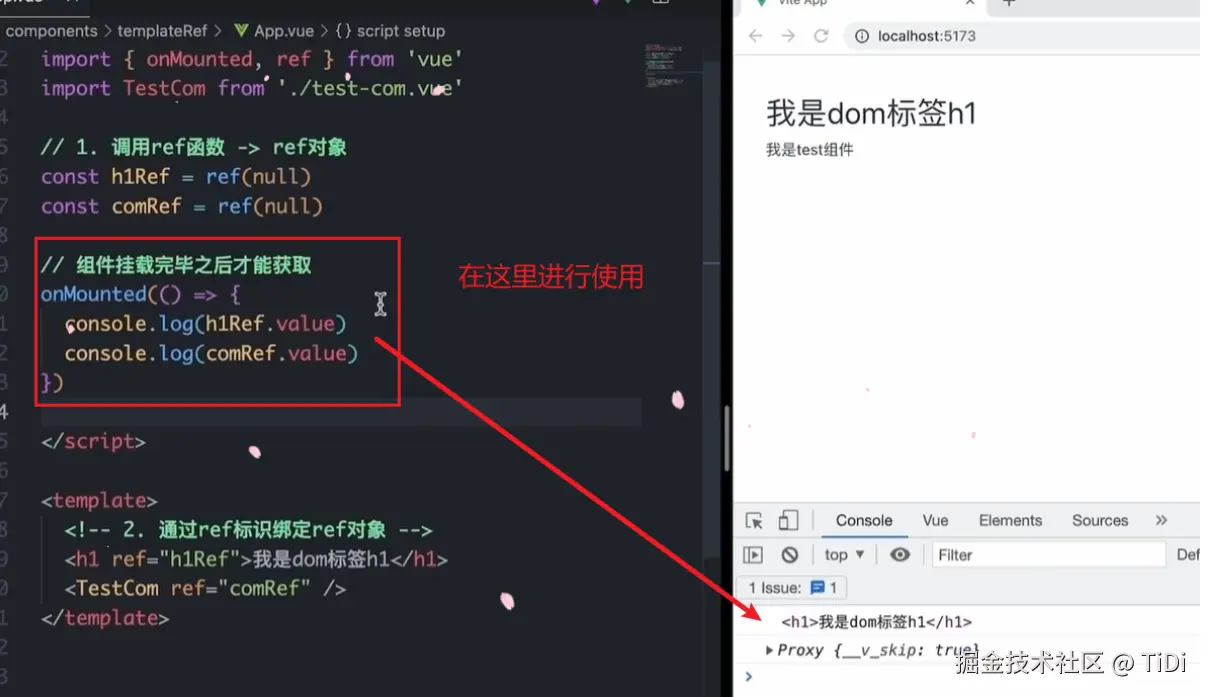
Task: Go forward using browser forward arrow
Action: (788, 36)
